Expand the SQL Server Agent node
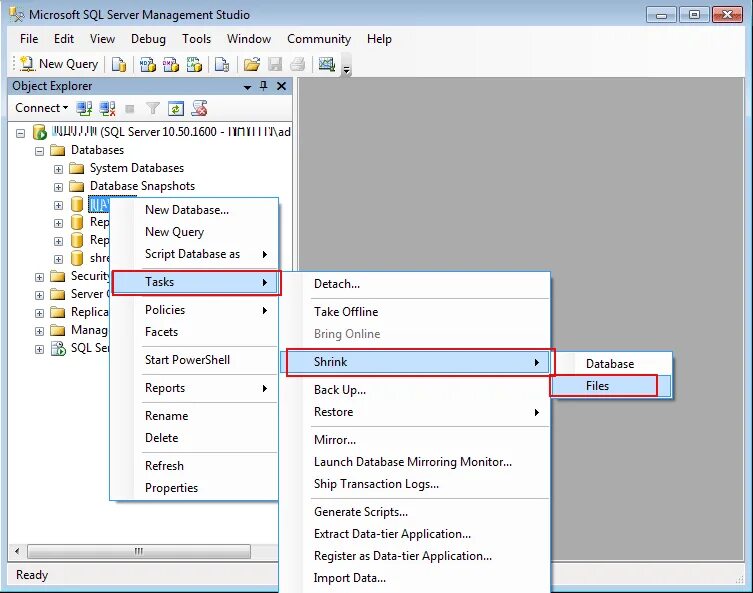Viewport: 753px width, 593px height. 39,349
